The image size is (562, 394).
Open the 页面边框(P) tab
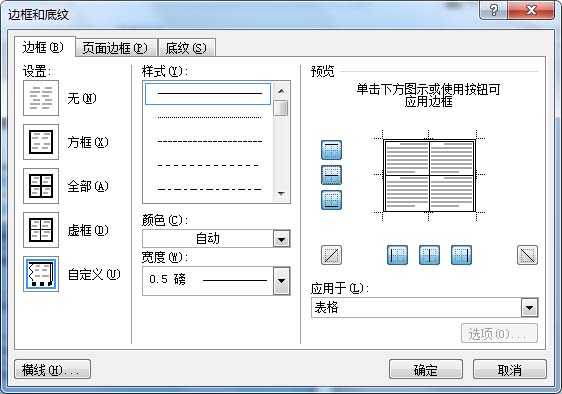tap(116, 48)
